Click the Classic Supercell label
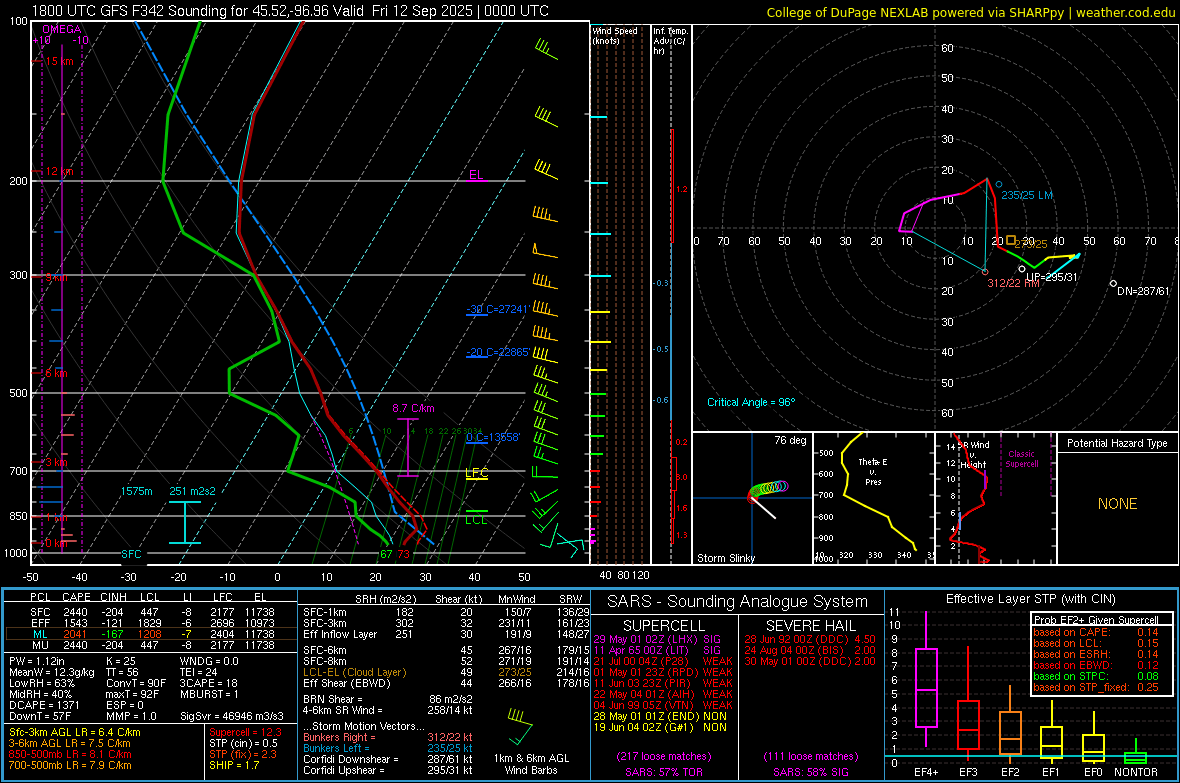The image size is (1180, 783). pos(1021,459)
